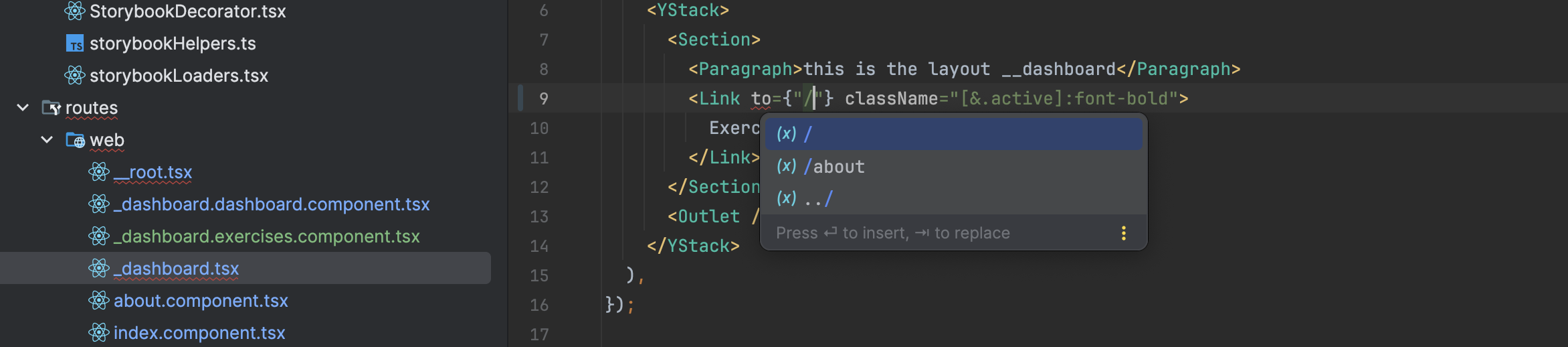
Task: Click the web folder icon
Action: [x=75, y=140]
